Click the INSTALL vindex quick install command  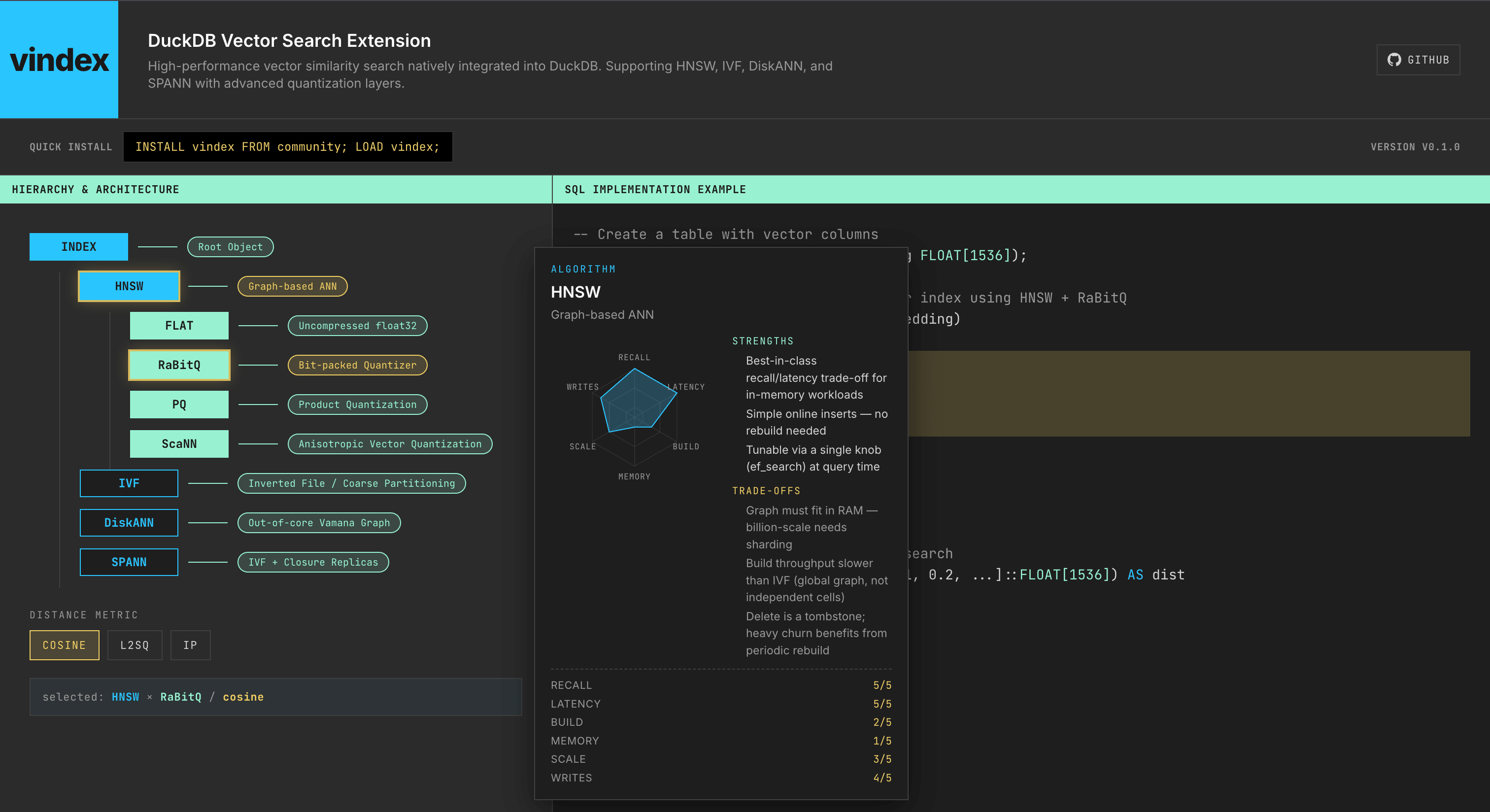tap(288, 146)
